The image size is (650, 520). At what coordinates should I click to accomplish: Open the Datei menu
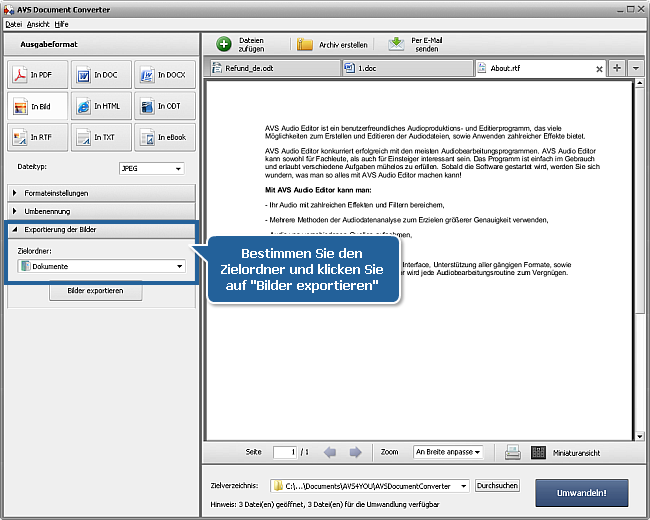click(x=14, y=24)
